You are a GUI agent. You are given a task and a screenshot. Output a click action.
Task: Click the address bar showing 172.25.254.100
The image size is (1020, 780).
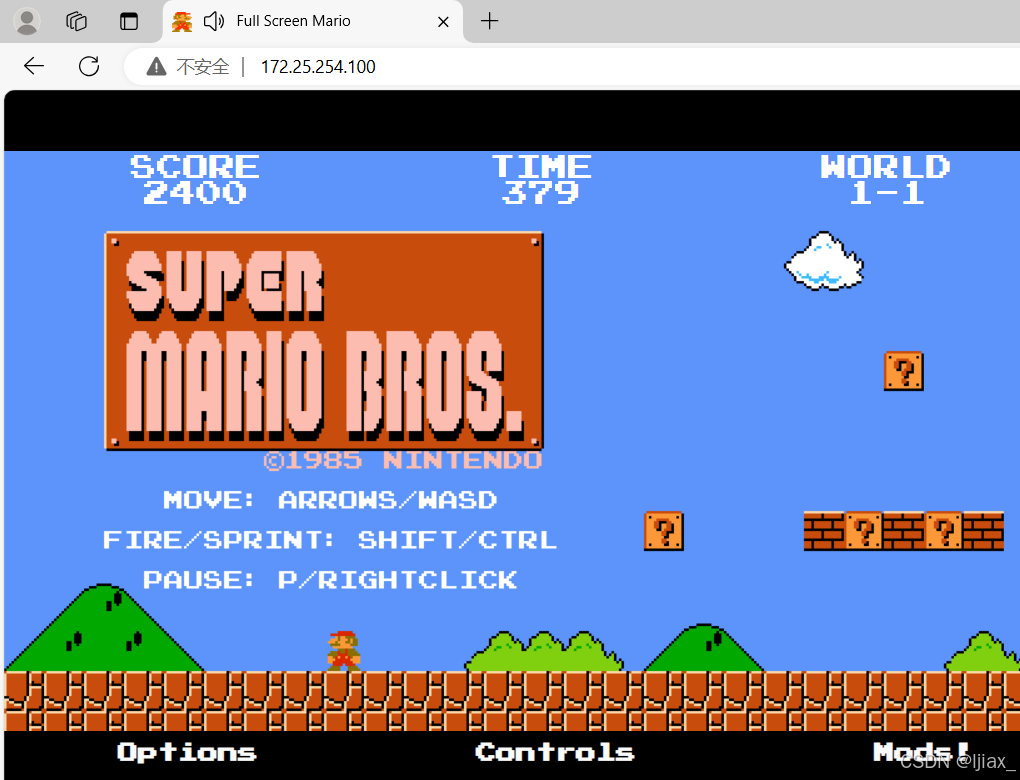pyautogui.click(x=572, y=66)
